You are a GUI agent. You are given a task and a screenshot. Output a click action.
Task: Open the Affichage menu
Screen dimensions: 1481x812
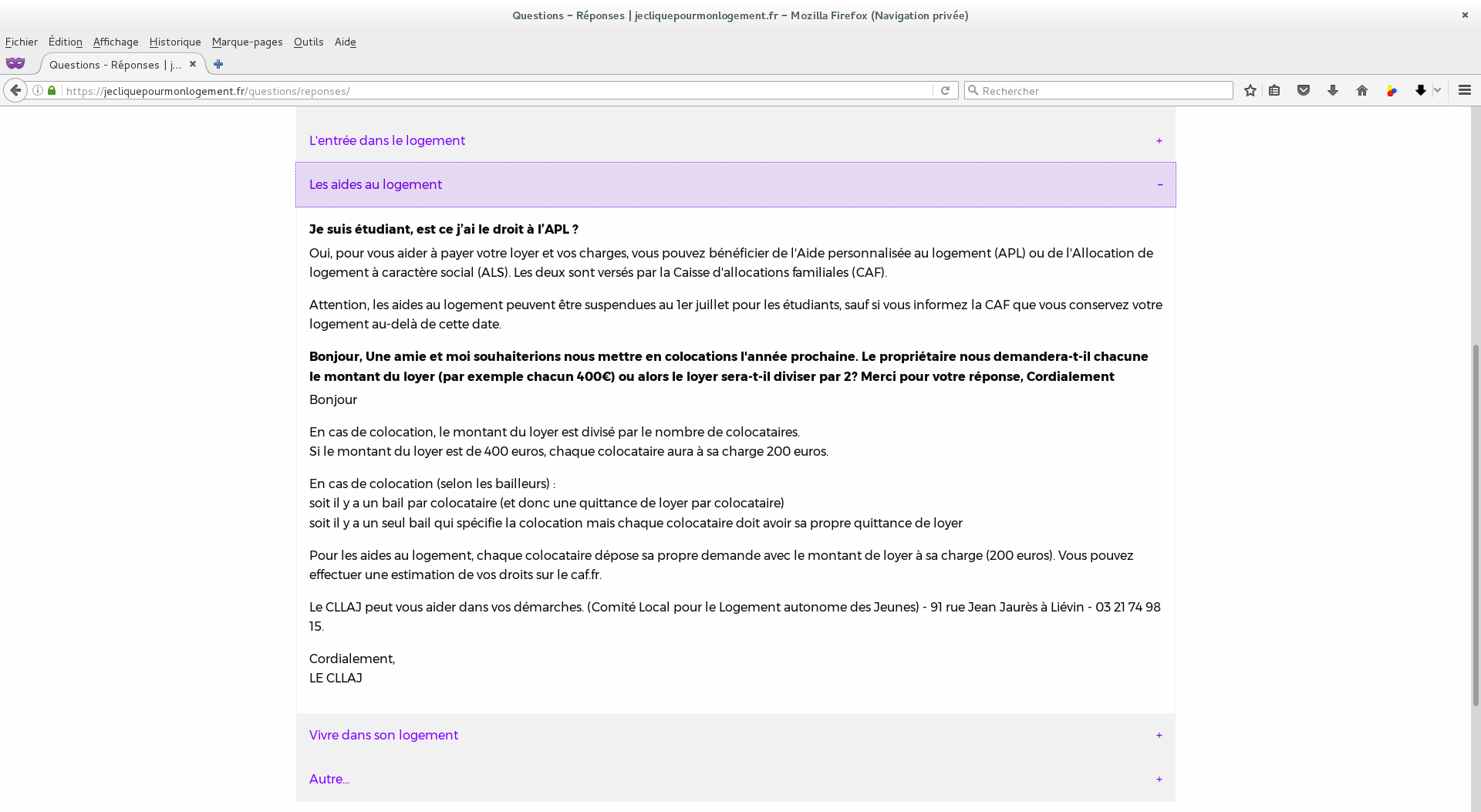[116, 42]
